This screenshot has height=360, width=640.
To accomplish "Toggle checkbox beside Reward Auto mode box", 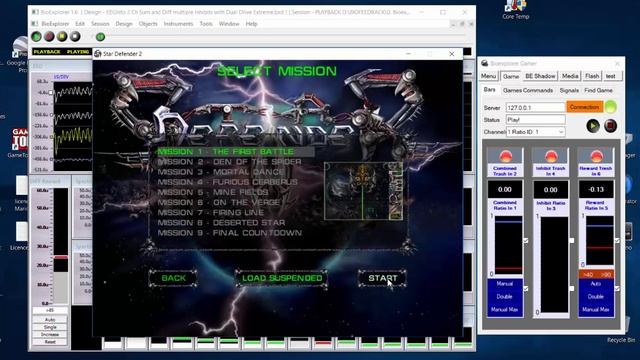I will [617, 289].
